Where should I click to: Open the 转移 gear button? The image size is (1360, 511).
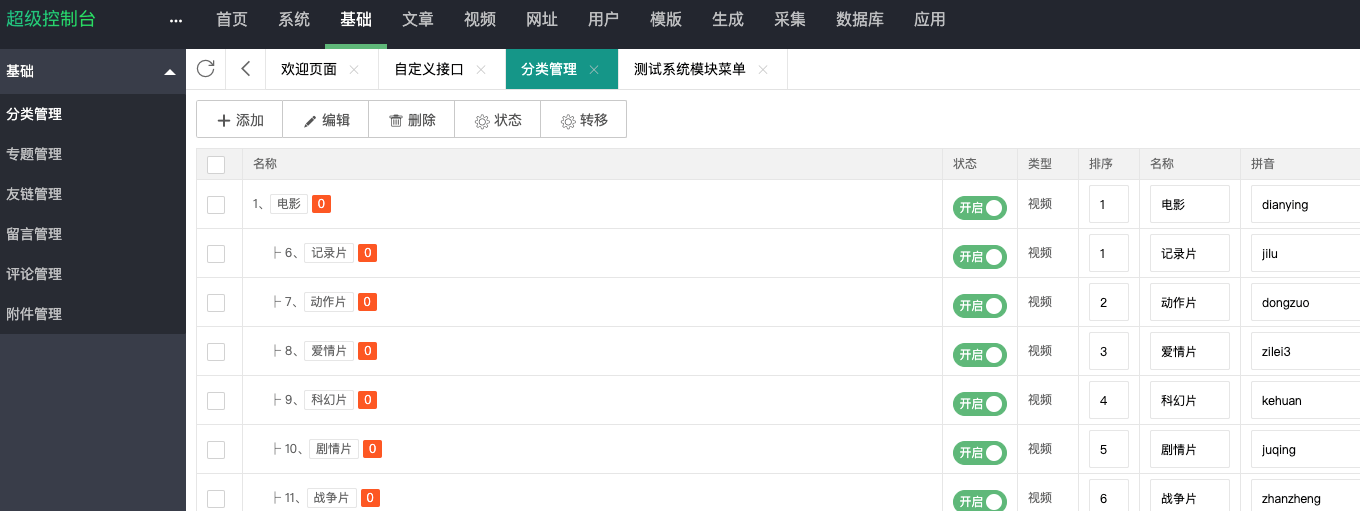pos(584,120)
